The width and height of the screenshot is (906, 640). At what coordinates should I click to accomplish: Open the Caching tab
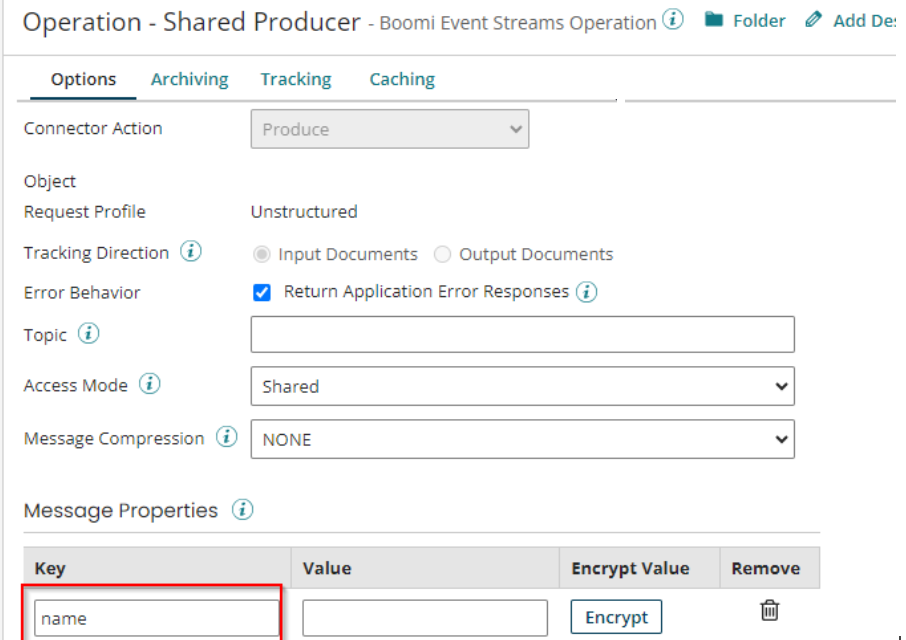(x=401, y=78)
